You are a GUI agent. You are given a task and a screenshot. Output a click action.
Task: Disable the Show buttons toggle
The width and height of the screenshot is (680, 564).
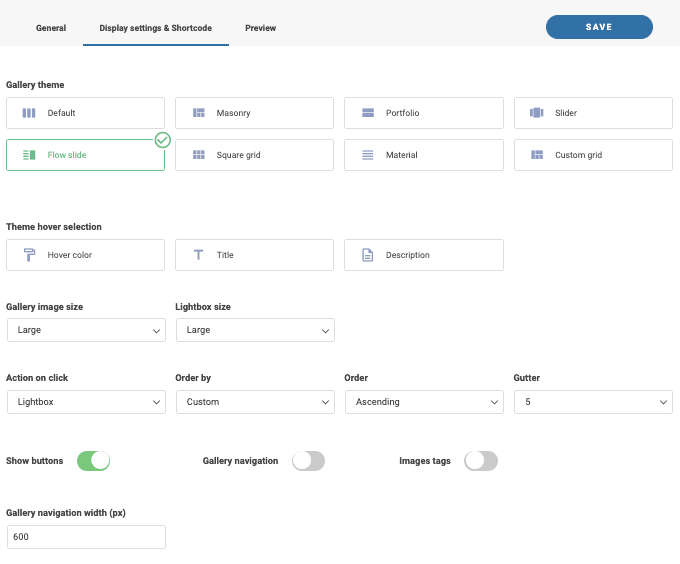93,461
